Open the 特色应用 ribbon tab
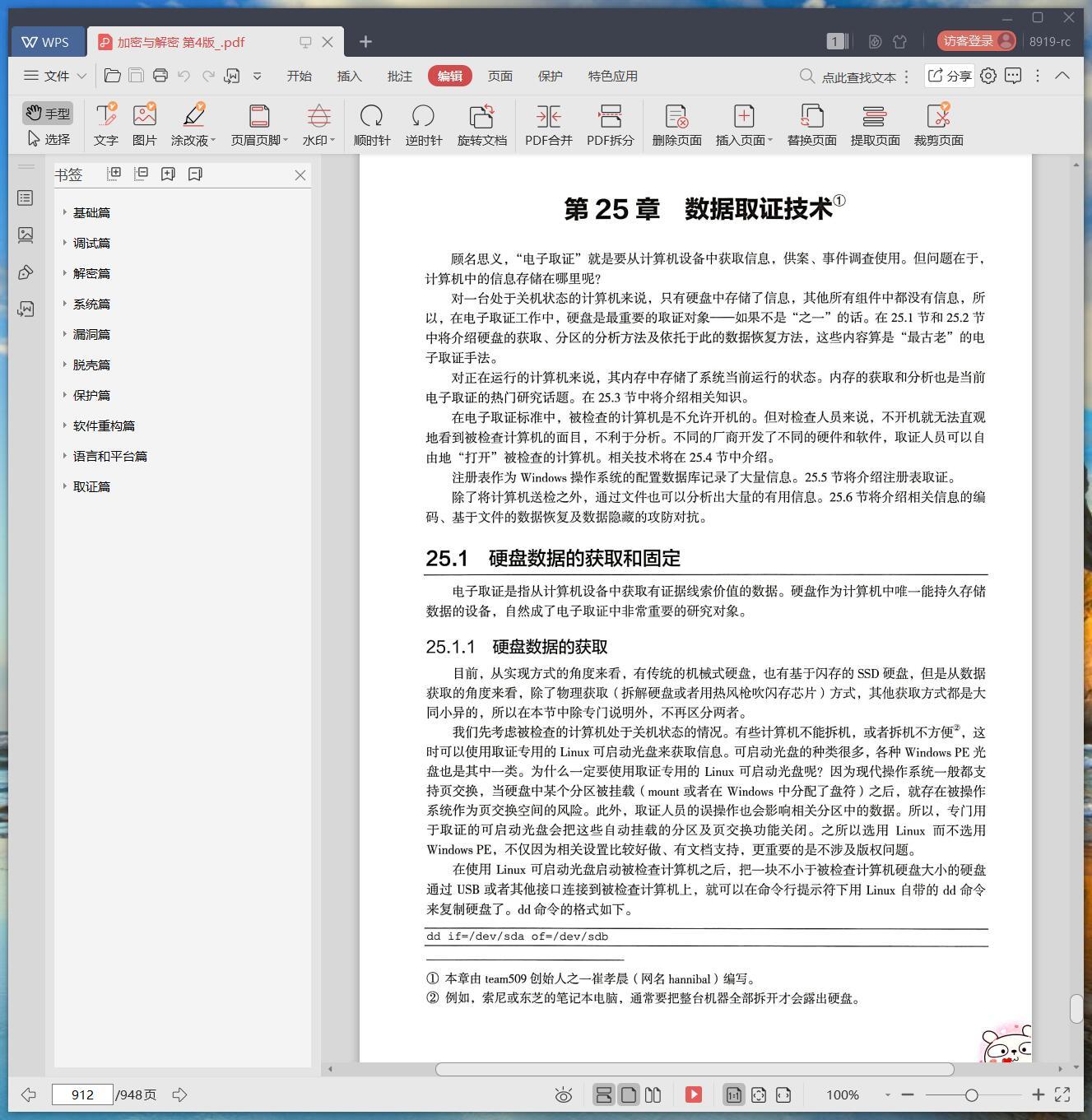 612,76
